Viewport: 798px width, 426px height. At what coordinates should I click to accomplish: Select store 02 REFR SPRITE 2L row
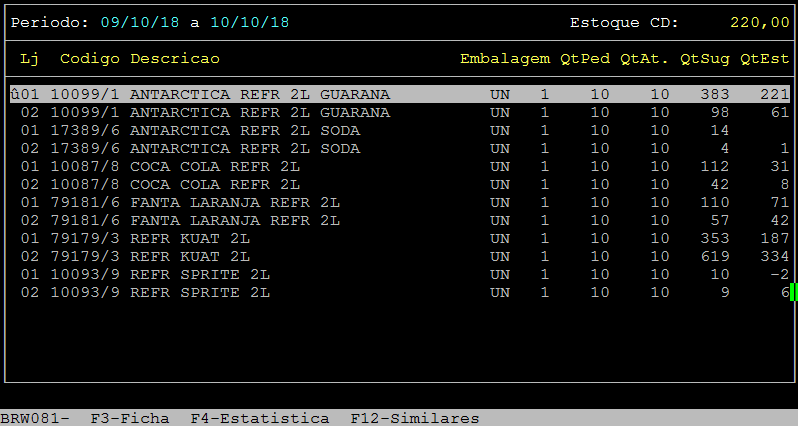[x=400, y=293]
